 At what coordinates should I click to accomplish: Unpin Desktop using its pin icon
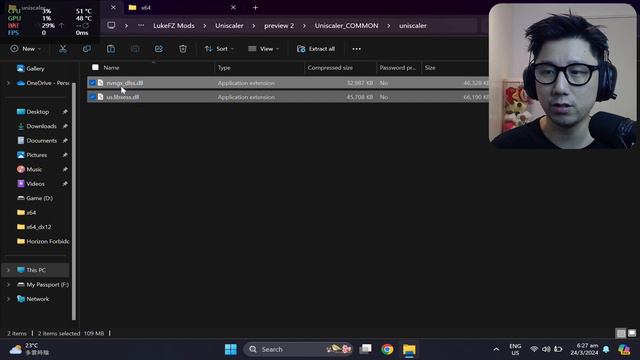point(65,111)
